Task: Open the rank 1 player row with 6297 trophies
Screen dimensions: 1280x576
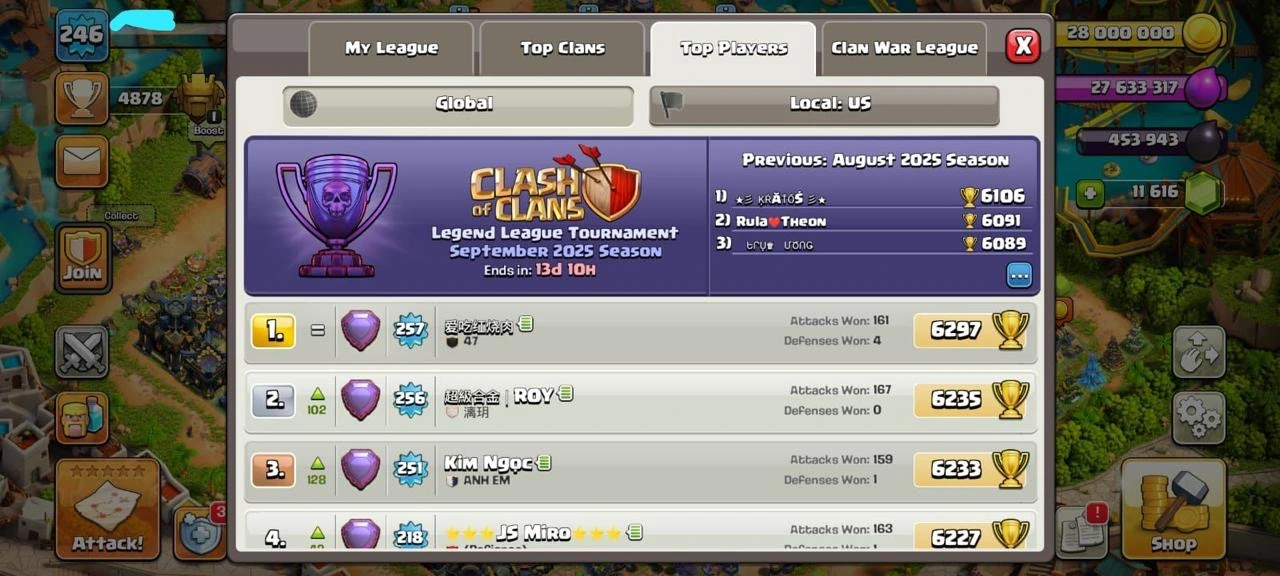Action: [x=641, y=331]
